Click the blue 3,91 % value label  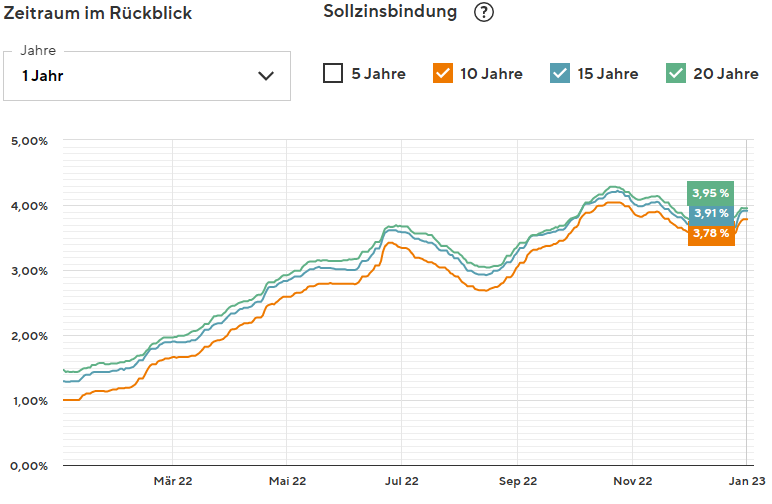click(711, 213)
